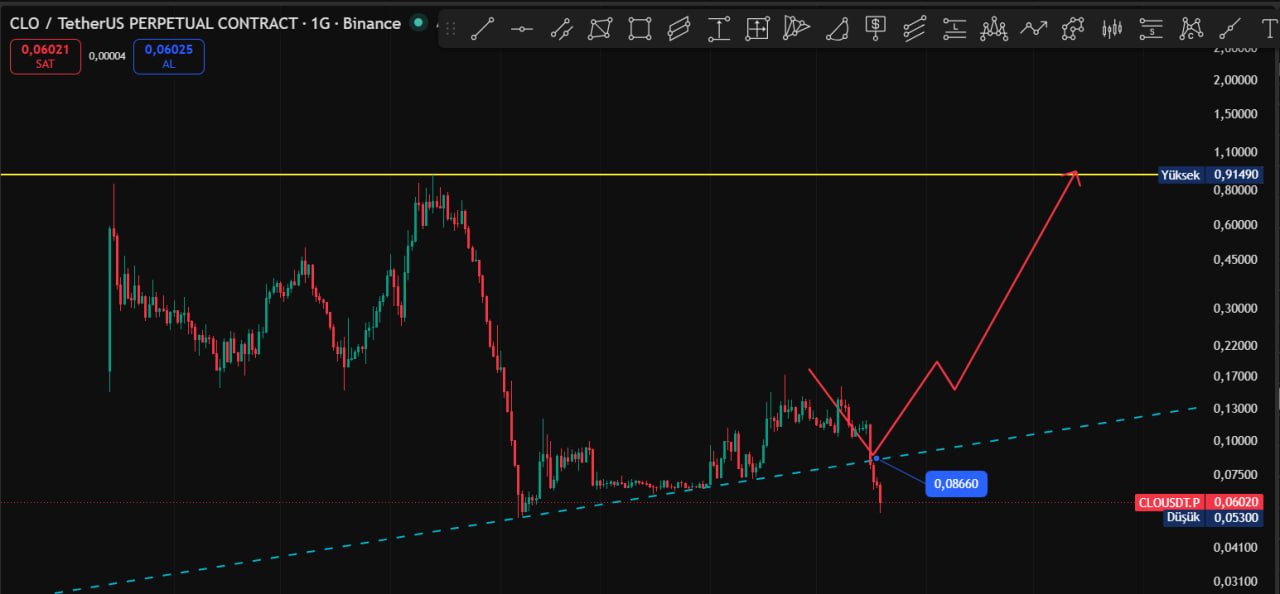The image size is (1280, 594).
Task: Select the horizontal line tool
Action: tap(521, 29)
